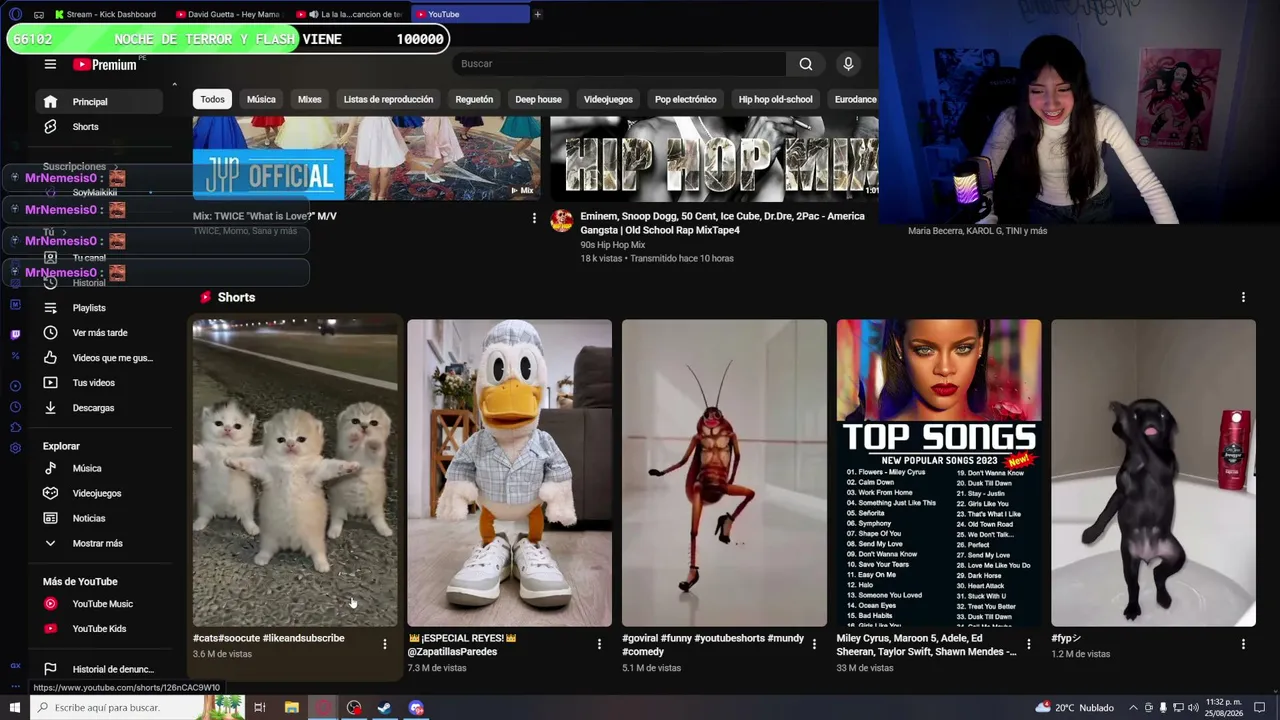Click the '90s Hip Hop Mix' channel name

[x=613, y=245]
